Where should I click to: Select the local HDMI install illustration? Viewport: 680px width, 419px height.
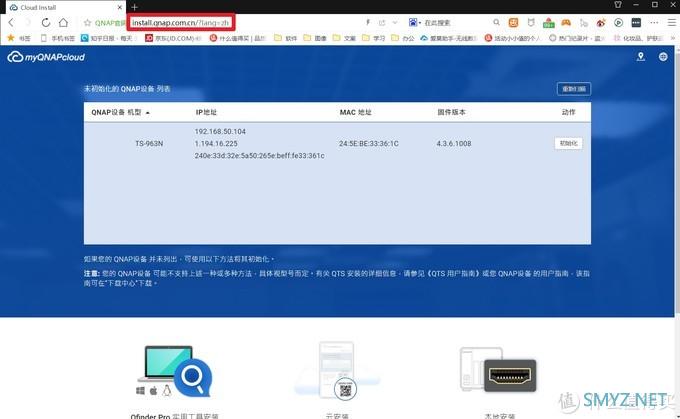tap(498, 369)
